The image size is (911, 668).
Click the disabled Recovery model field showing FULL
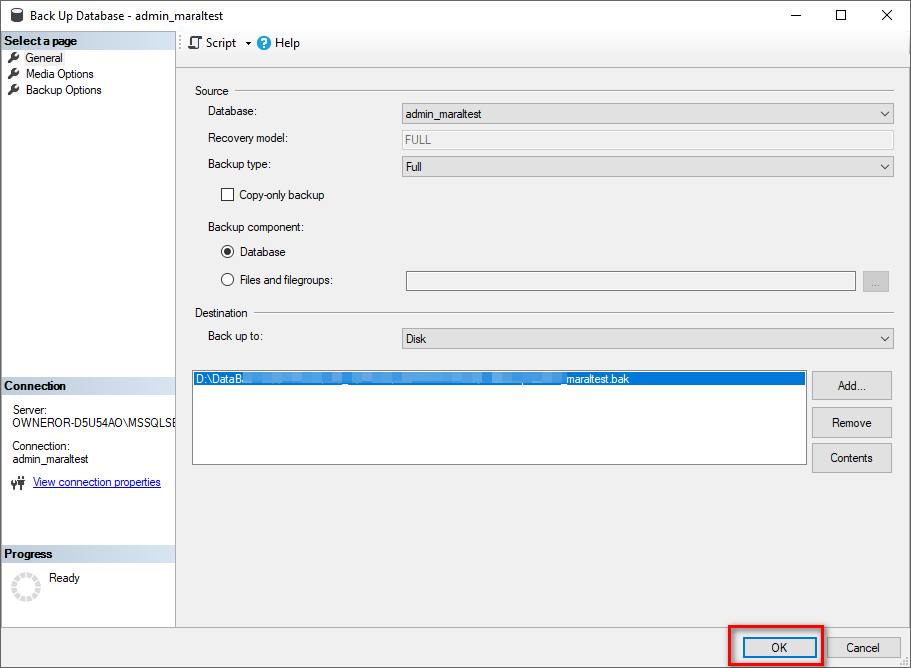[x=648, y=140]
